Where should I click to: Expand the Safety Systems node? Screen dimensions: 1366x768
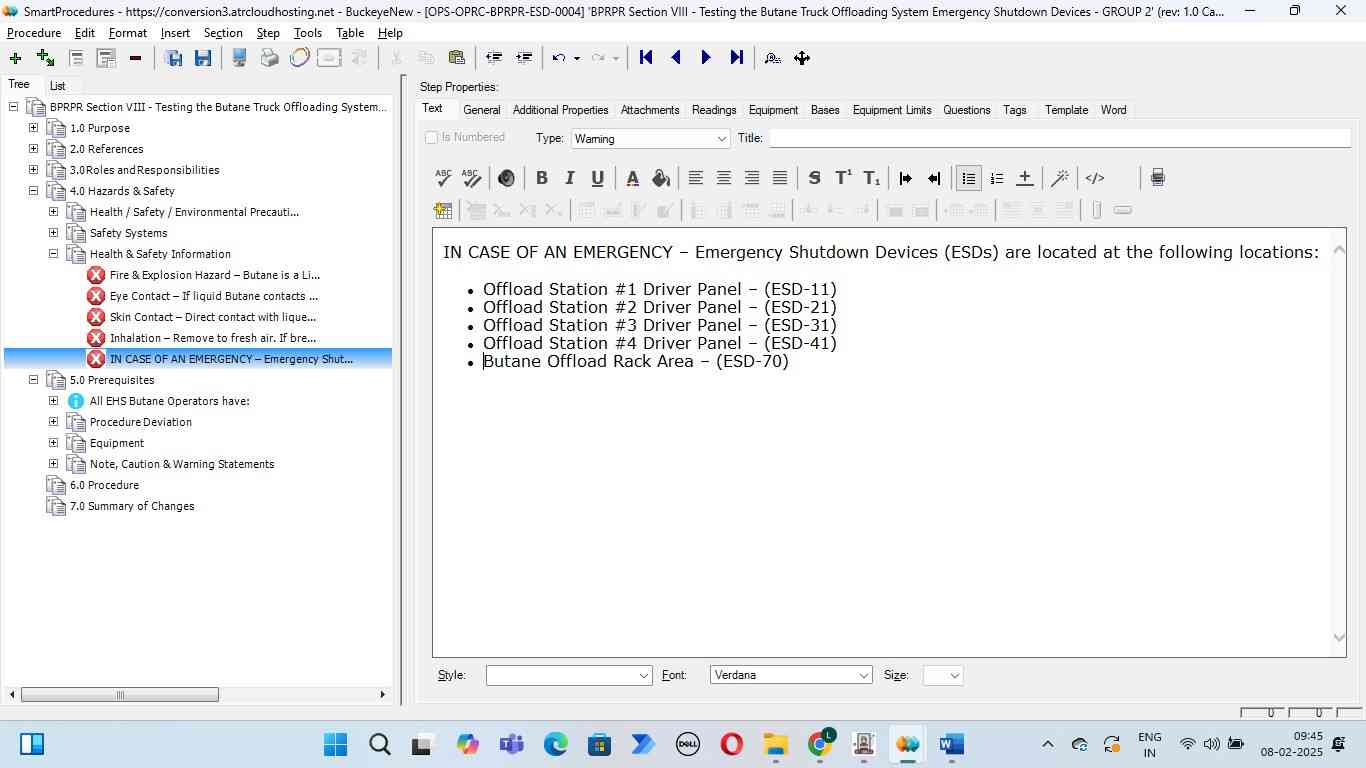tap(53, 233)
